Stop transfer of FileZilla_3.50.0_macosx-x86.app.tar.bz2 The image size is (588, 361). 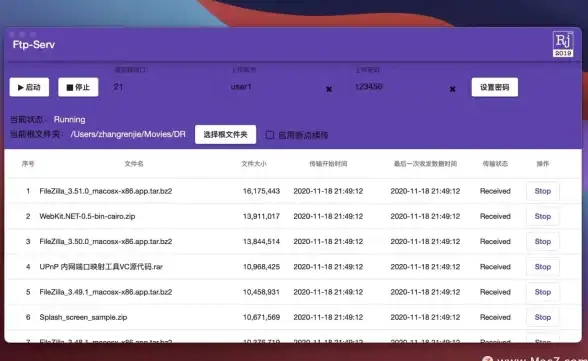[543, 241]
